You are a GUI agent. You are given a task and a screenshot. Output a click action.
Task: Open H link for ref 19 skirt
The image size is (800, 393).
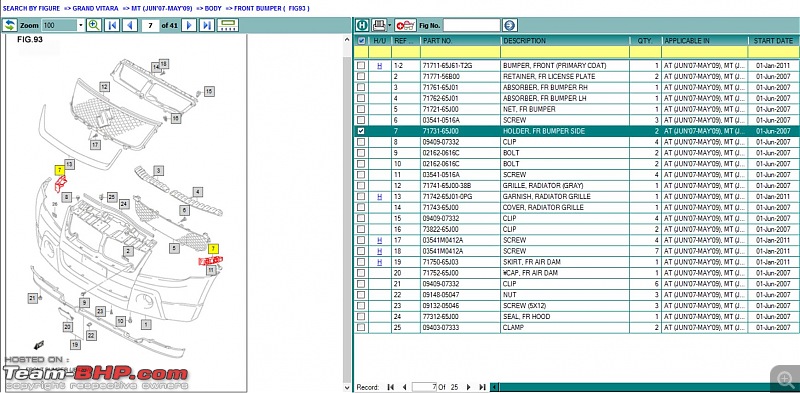(380, 262)
